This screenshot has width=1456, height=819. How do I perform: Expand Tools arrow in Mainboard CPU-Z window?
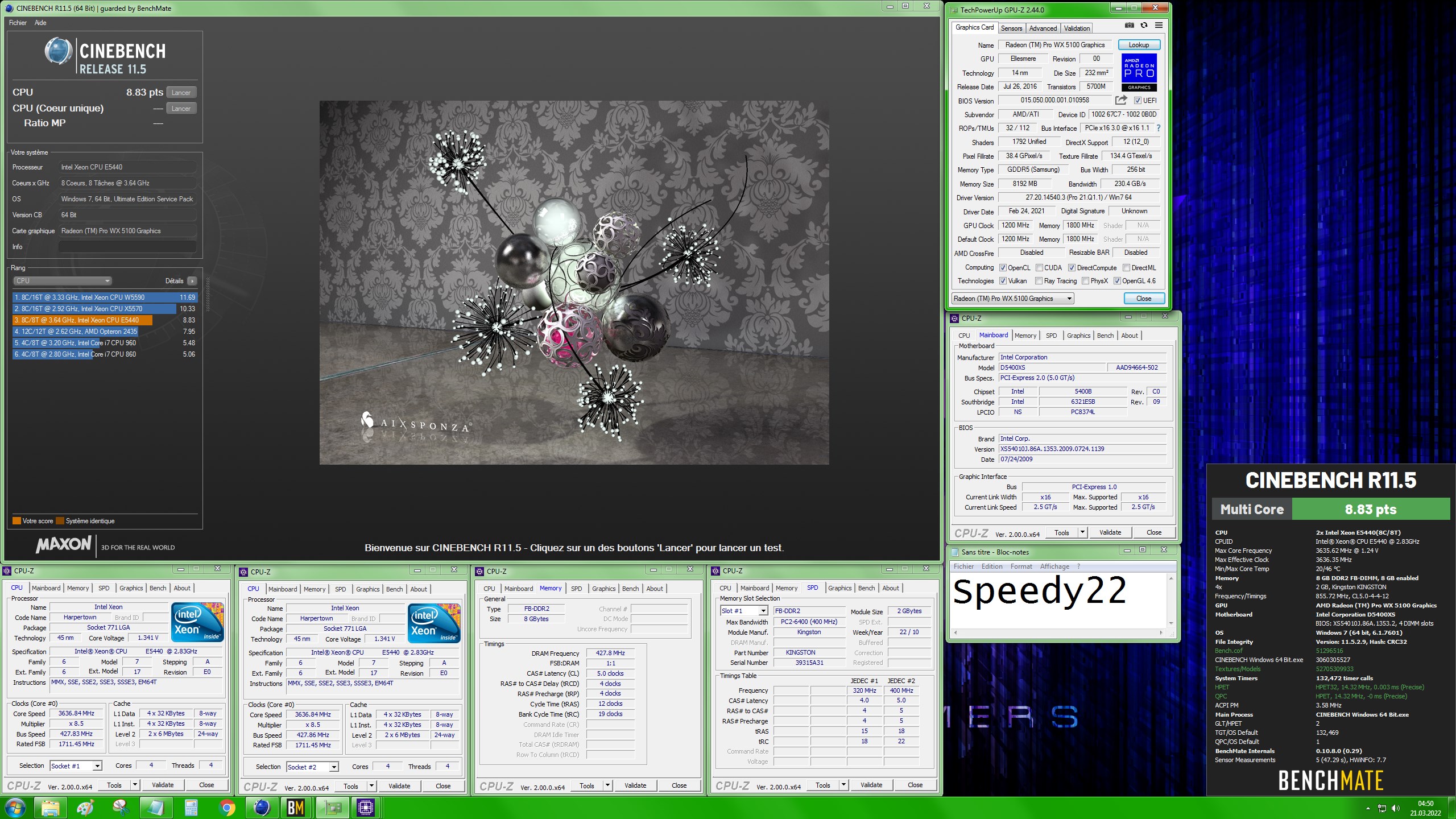[1082, 533]
